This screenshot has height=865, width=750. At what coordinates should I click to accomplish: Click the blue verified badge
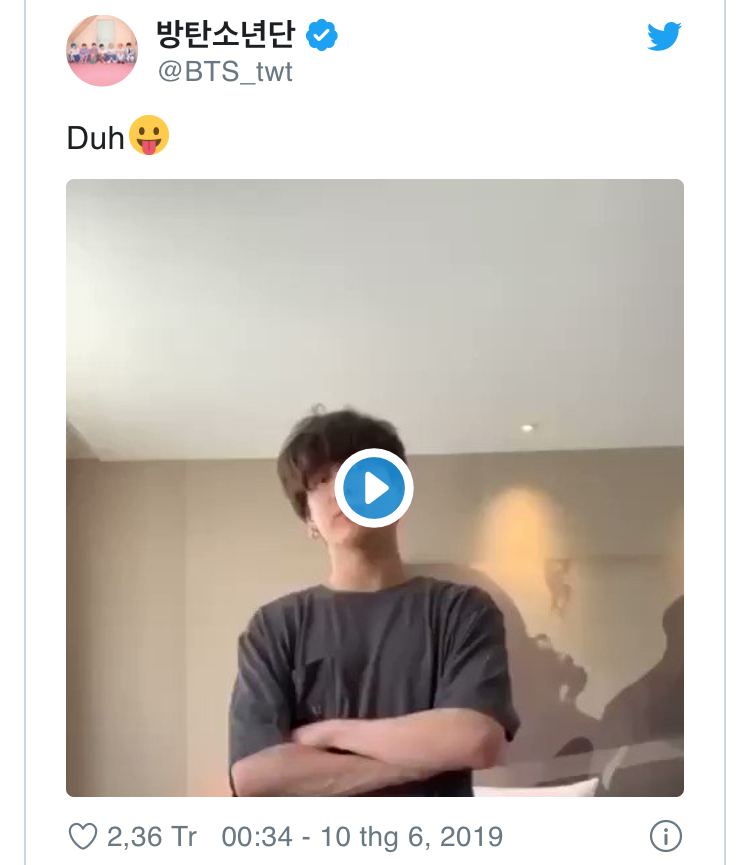(321, 36)
